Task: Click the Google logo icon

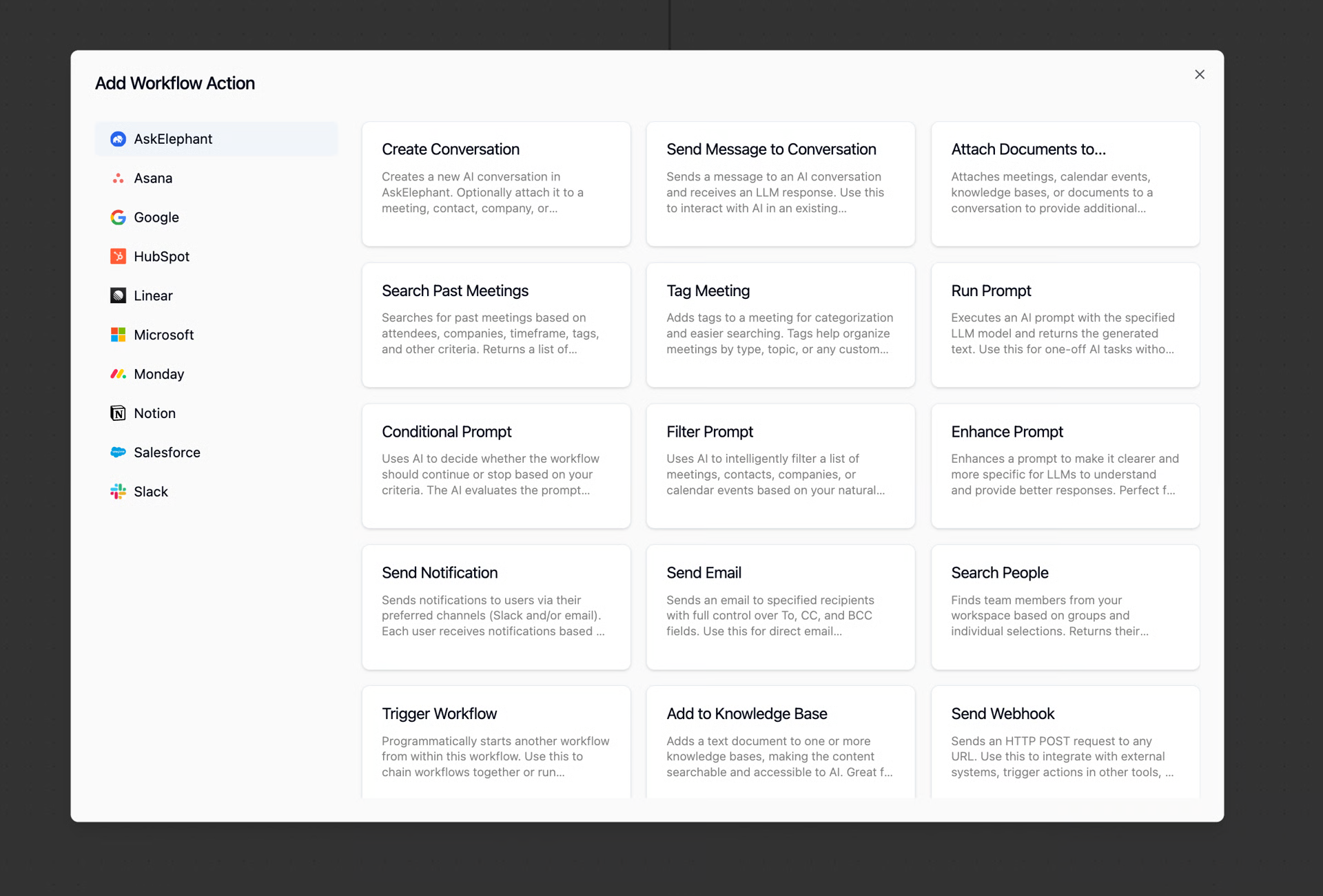Action: click(x=118, y=218)
